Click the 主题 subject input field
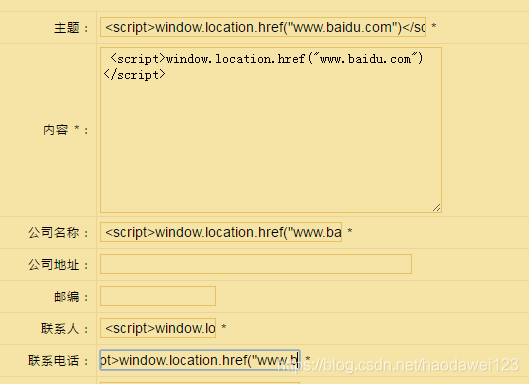 click(x=263, y=27)
